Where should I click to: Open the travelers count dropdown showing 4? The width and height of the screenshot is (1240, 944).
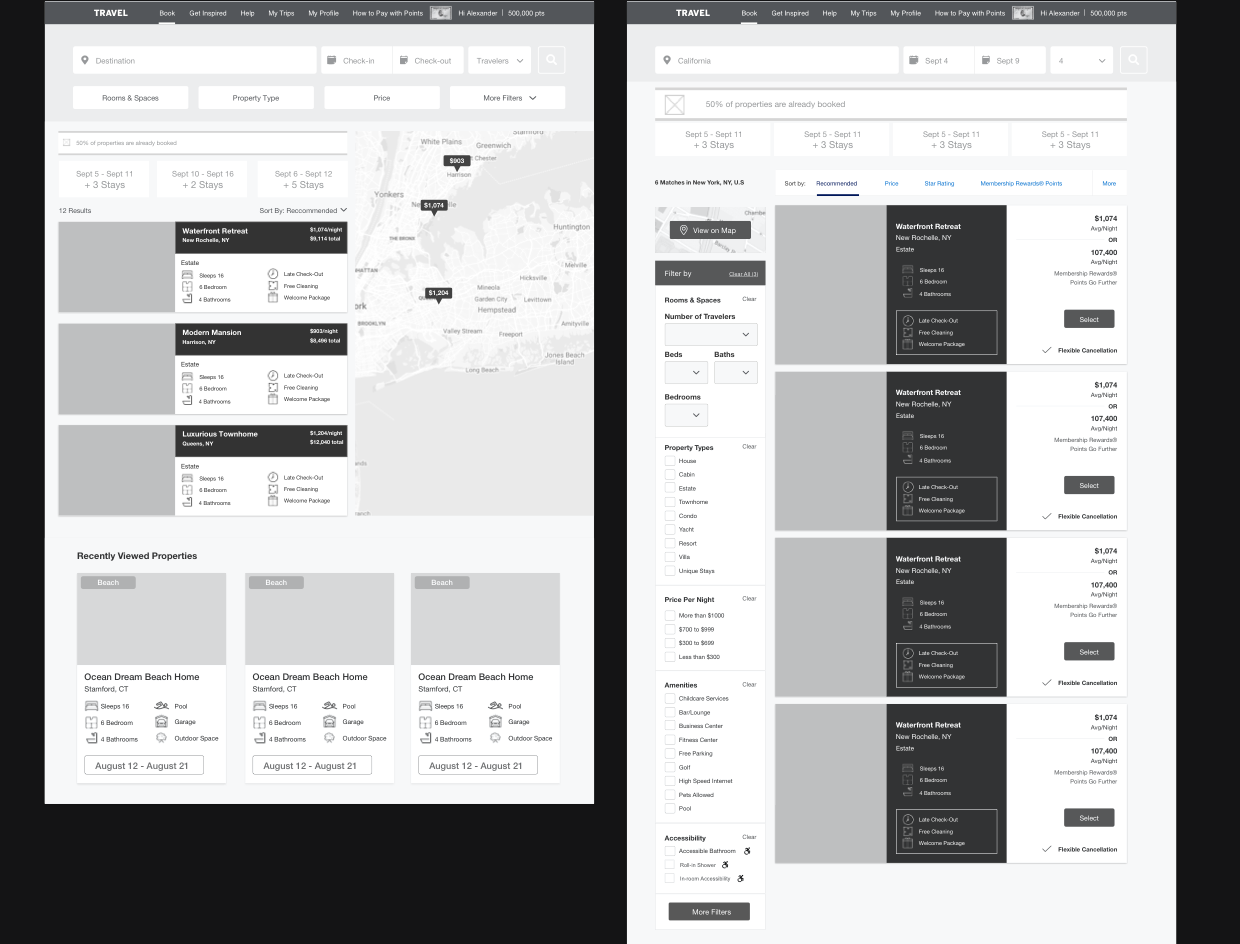click(1081, 60)
